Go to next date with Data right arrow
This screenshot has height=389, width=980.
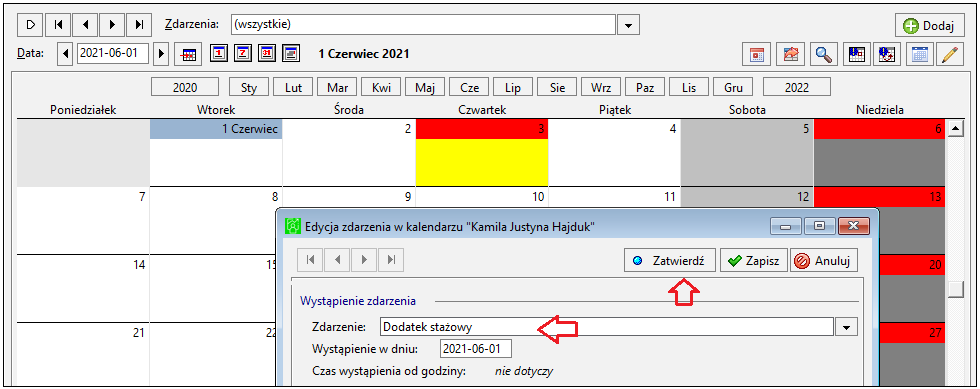161,53
